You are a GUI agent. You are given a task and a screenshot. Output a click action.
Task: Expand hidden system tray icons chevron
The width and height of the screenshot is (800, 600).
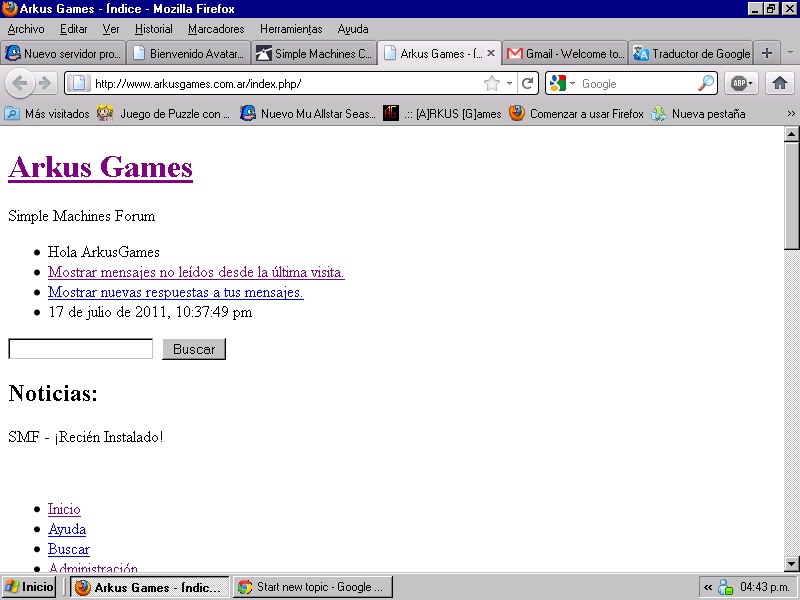[x=708, y=587]
